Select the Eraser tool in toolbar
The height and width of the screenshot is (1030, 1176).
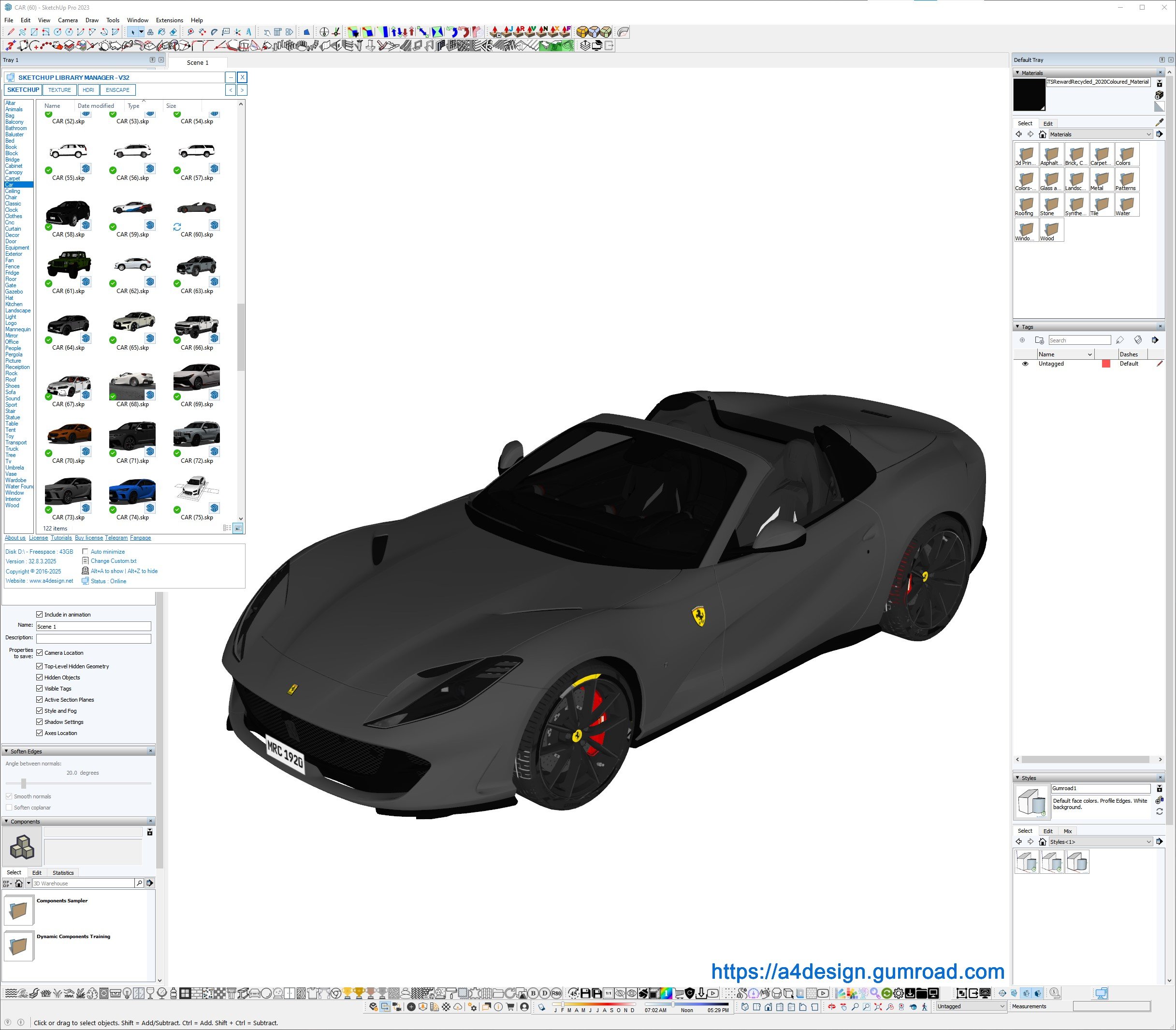click(x=173, y=32)
